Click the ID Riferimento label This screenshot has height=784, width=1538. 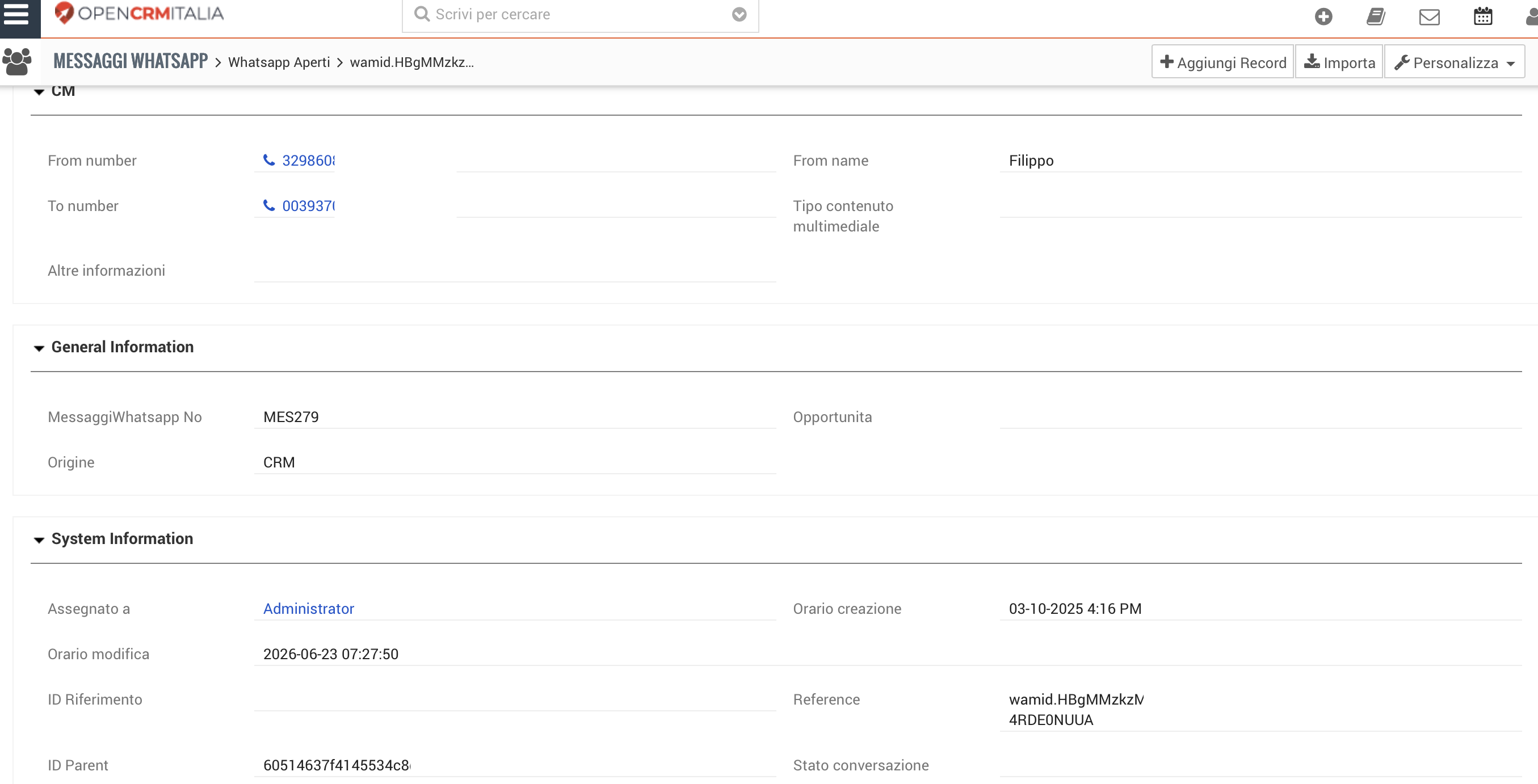coord(95,699)
